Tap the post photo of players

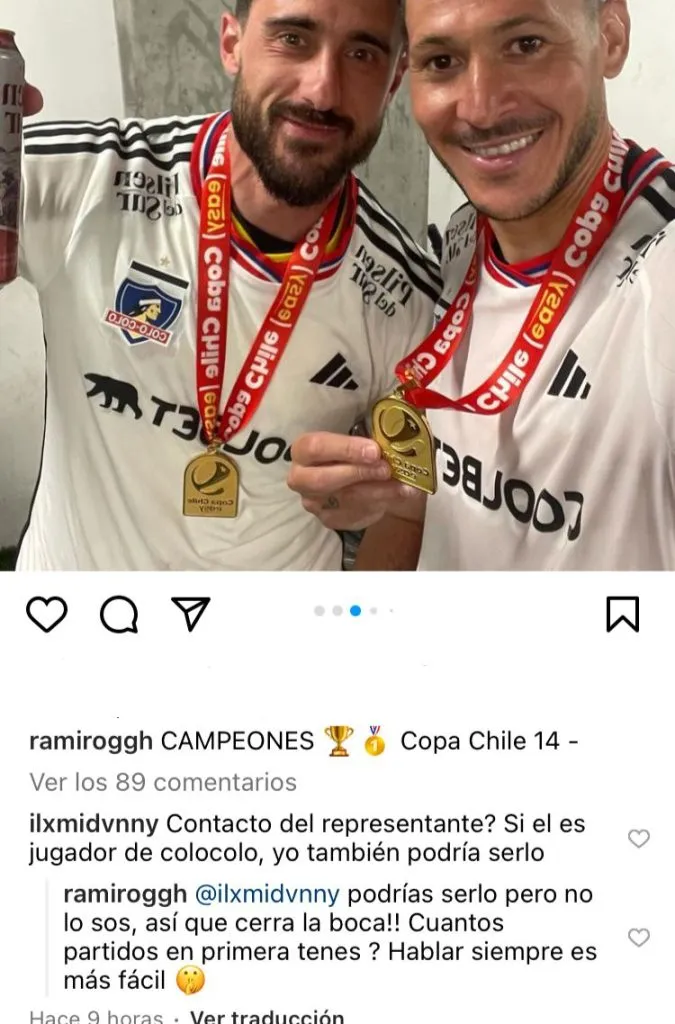[x=338, y=285]
